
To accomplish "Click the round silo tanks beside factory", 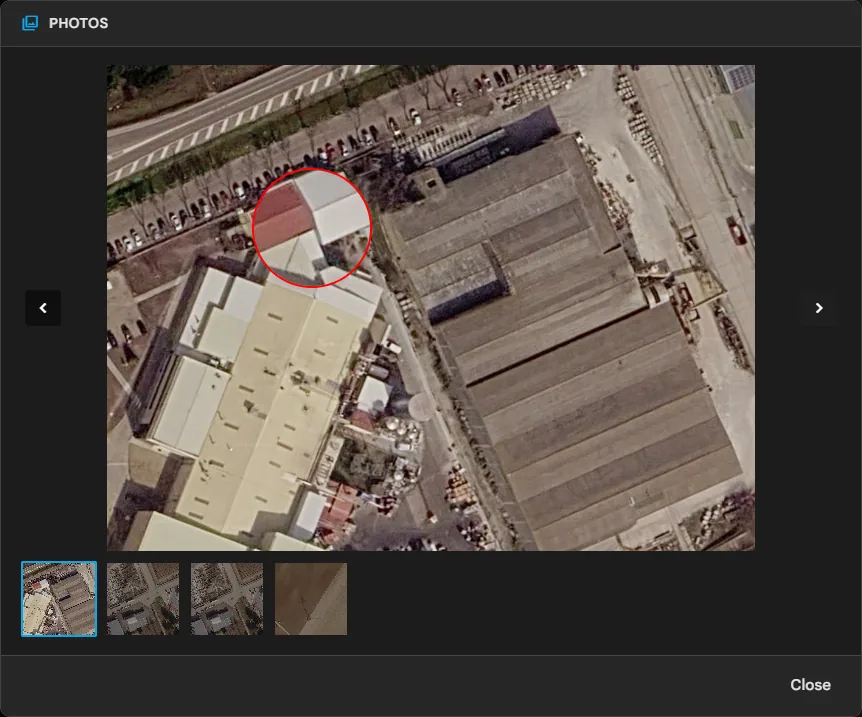I will point(400,432).
